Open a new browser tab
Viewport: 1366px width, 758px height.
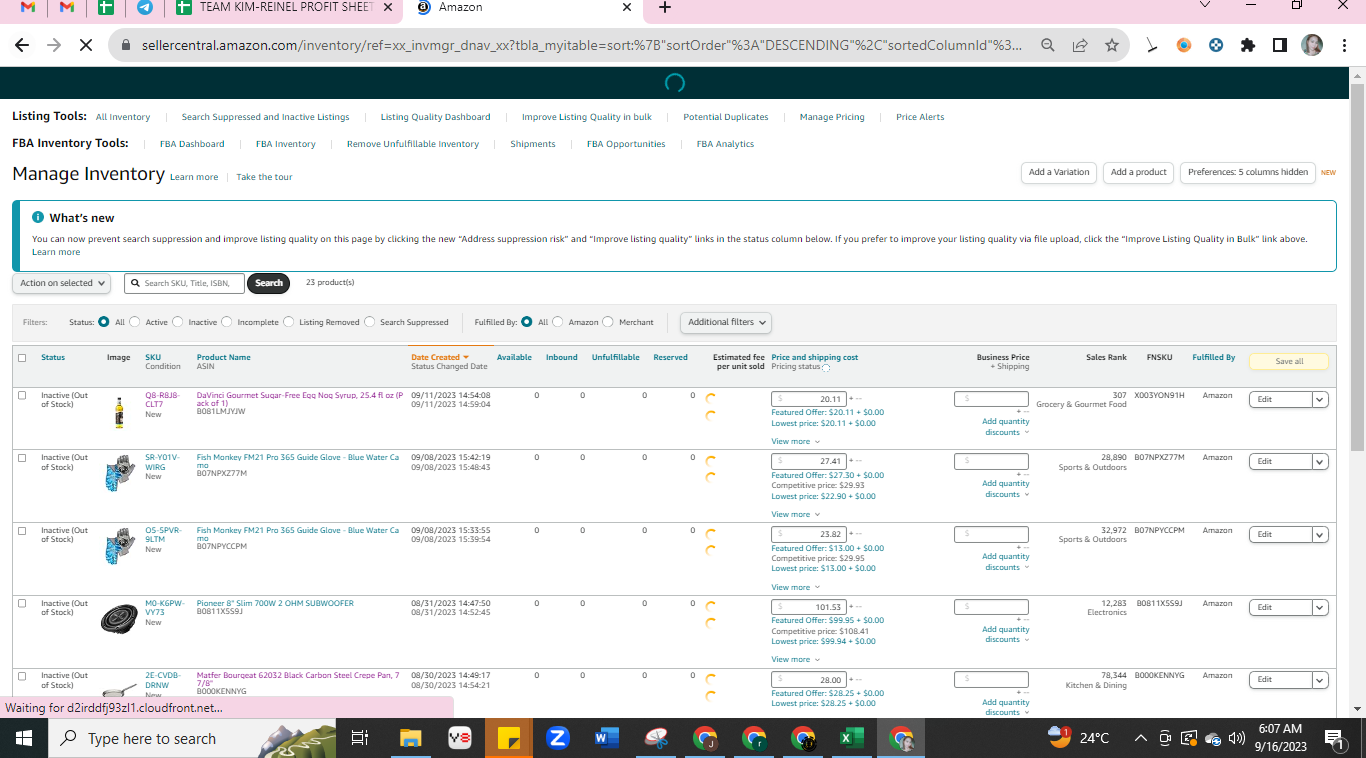point(665,7)
